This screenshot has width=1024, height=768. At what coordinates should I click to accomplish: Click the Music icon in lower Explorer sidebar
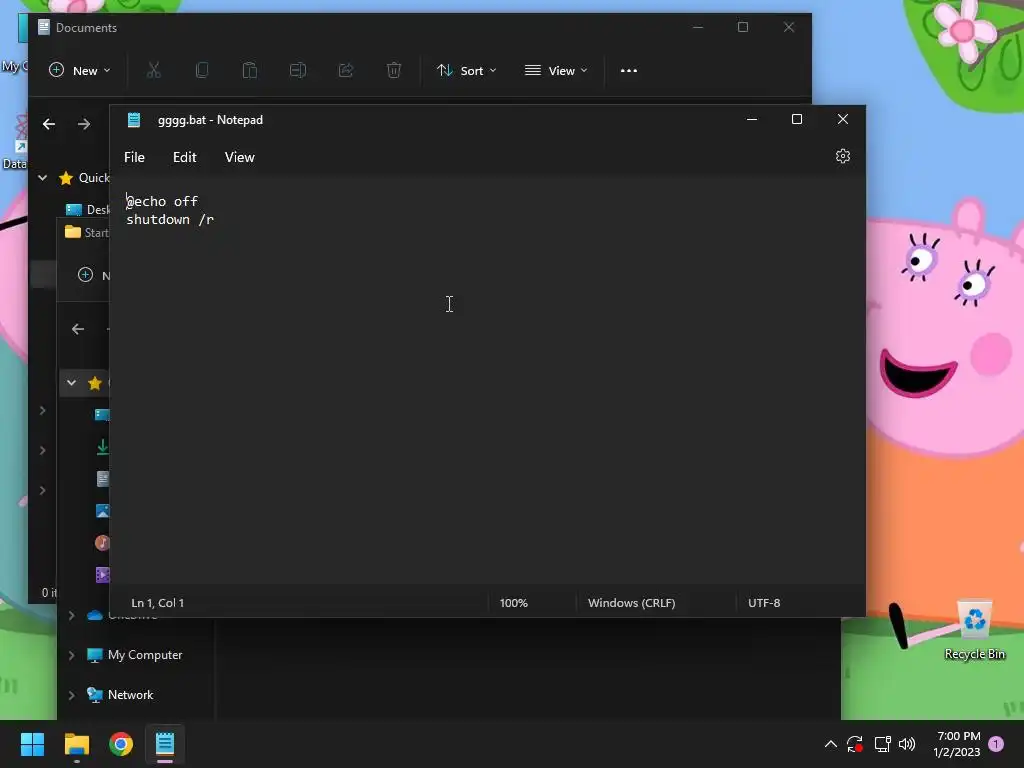click(x=103, y=543)
